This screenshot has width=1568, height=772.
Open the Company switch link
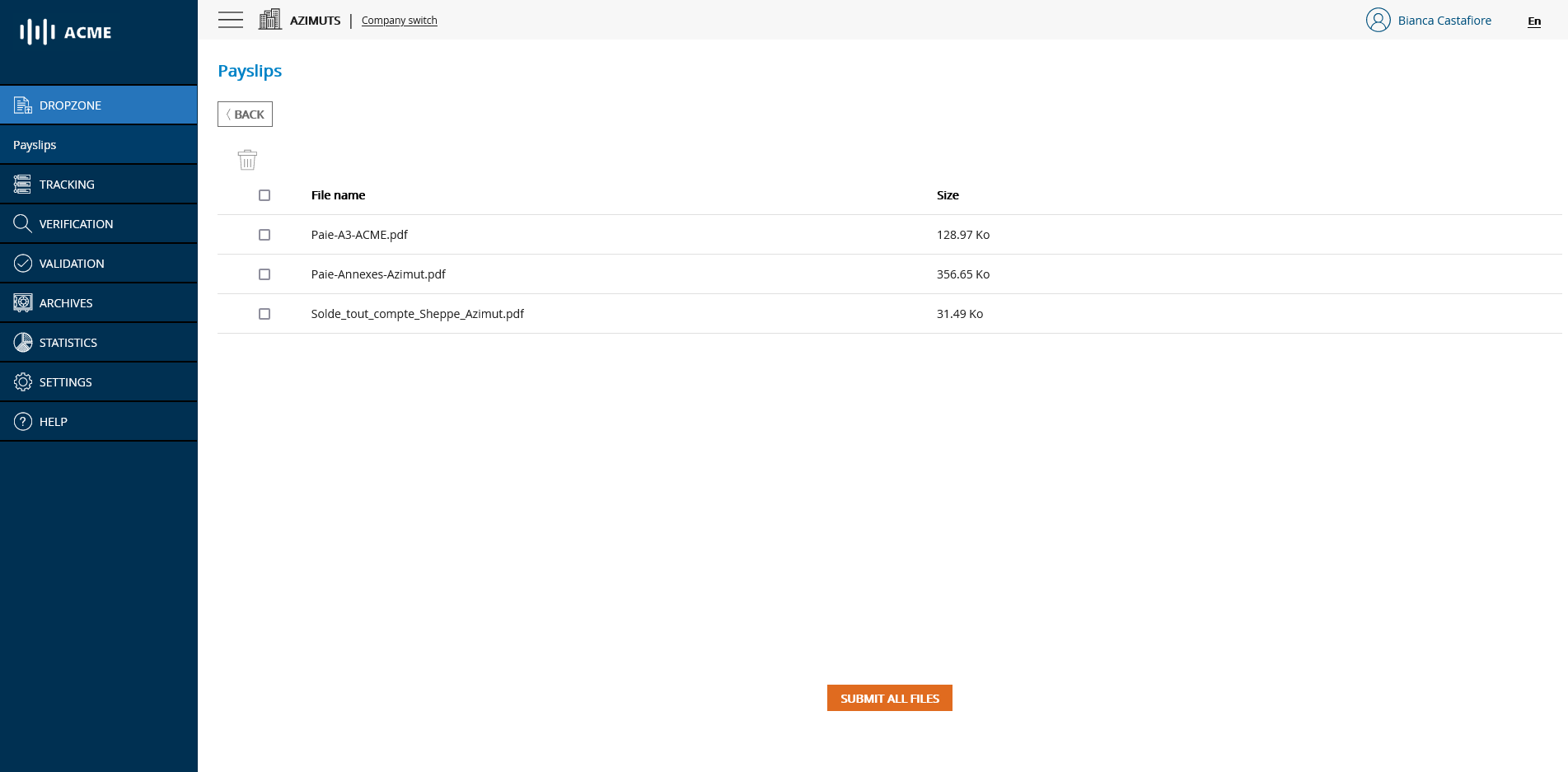(399, 20)
